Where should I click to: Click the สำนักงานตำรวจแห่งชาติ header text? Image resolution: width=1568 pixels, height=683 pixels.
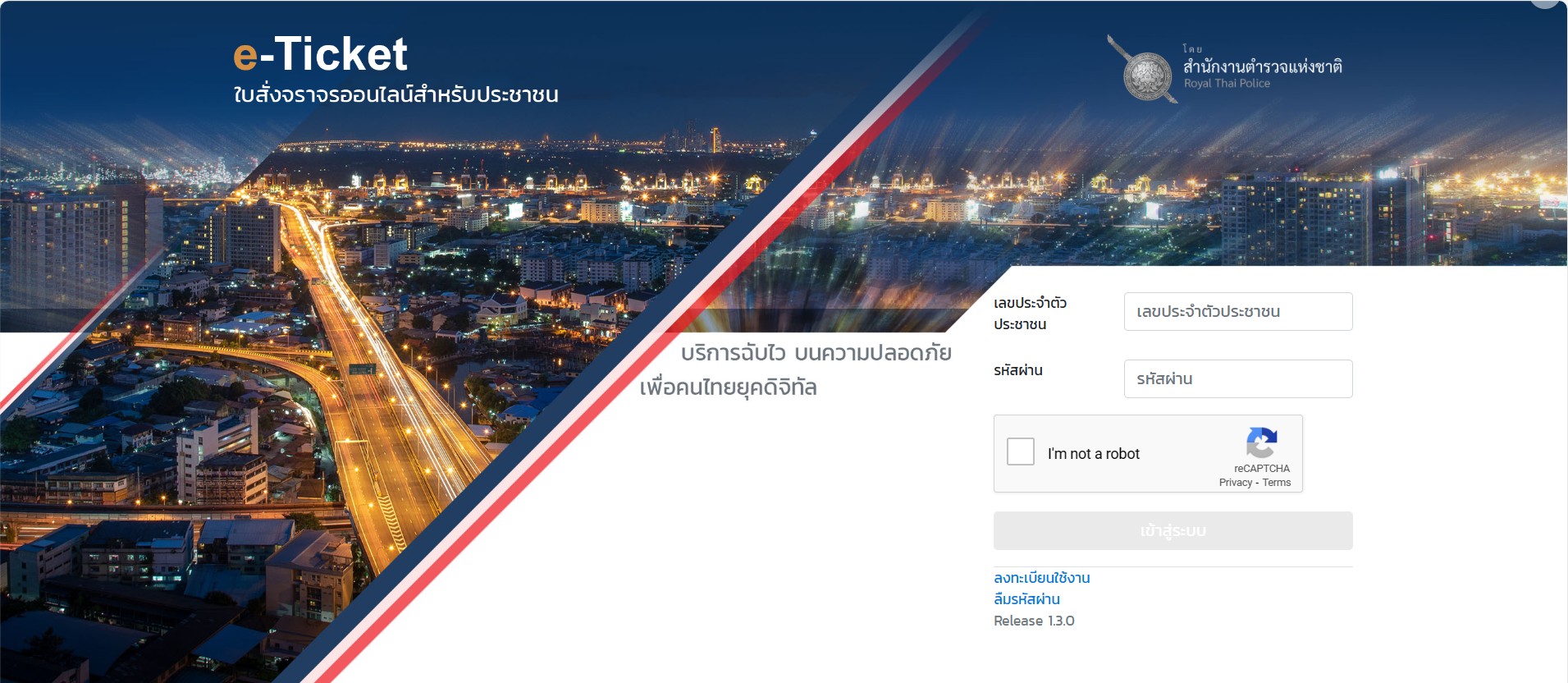click(x=1262, y=66)
